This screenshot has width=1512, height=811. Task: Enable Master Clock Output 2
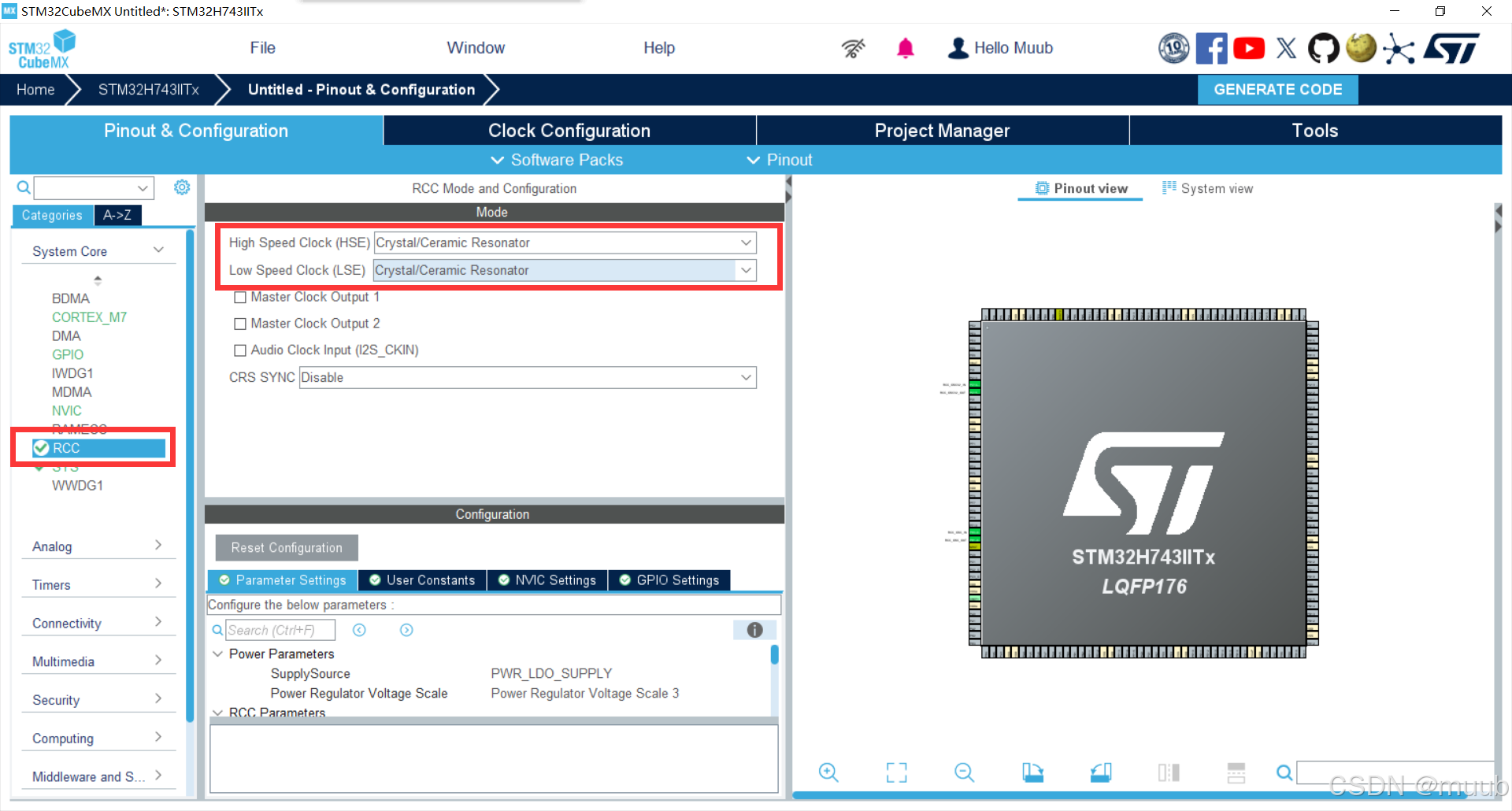(x=241, y=323)
